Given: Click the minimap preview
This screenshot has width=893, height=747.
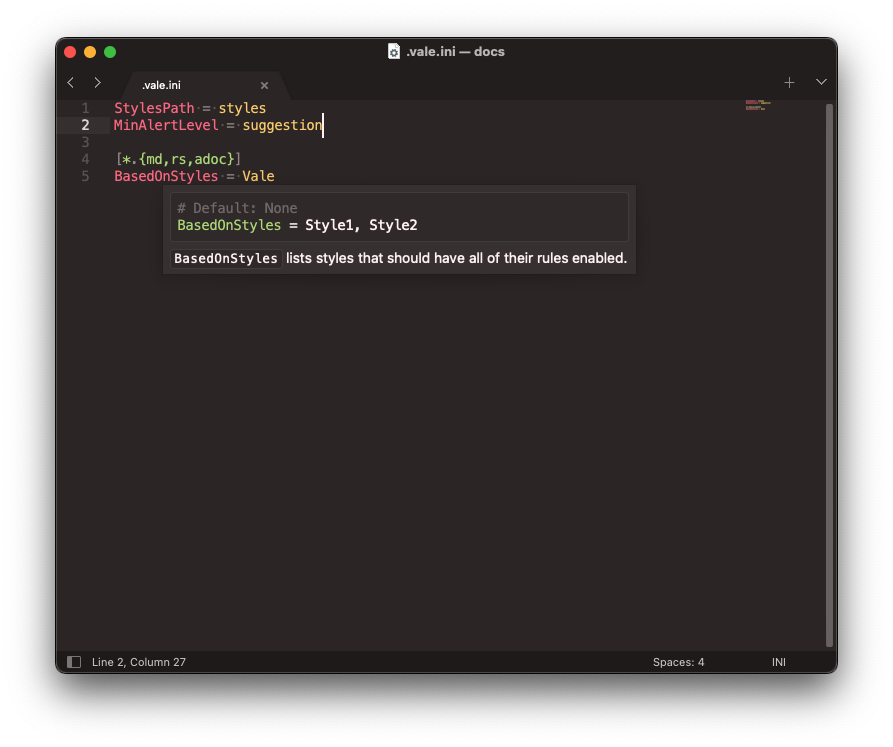Looking at the screenshot, I should [x=755, y=104].
